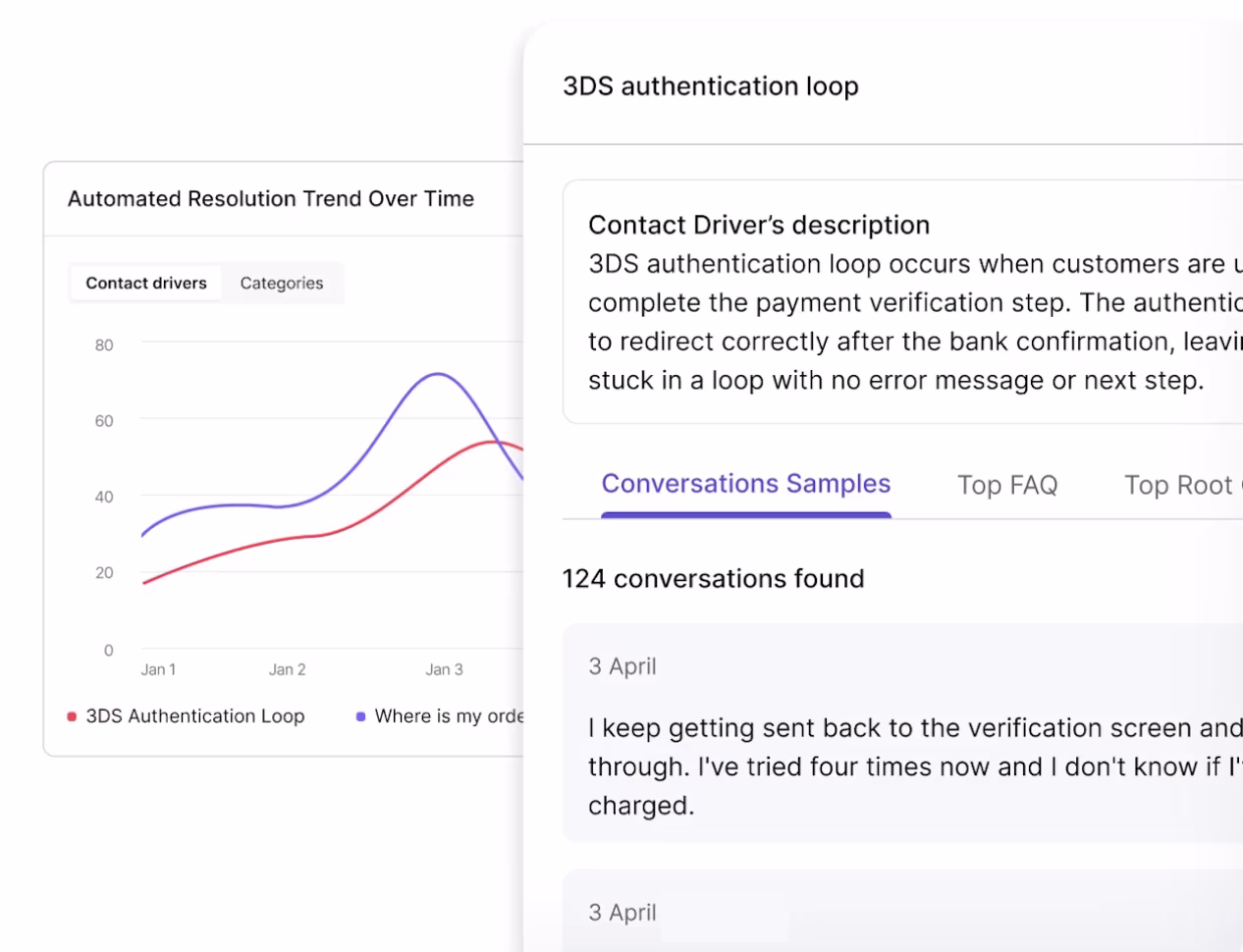Viewport: 1243px width, 952px height.
Task: Click the 3DS authentication loop panel heading
Action: click(x=711, y=86)
